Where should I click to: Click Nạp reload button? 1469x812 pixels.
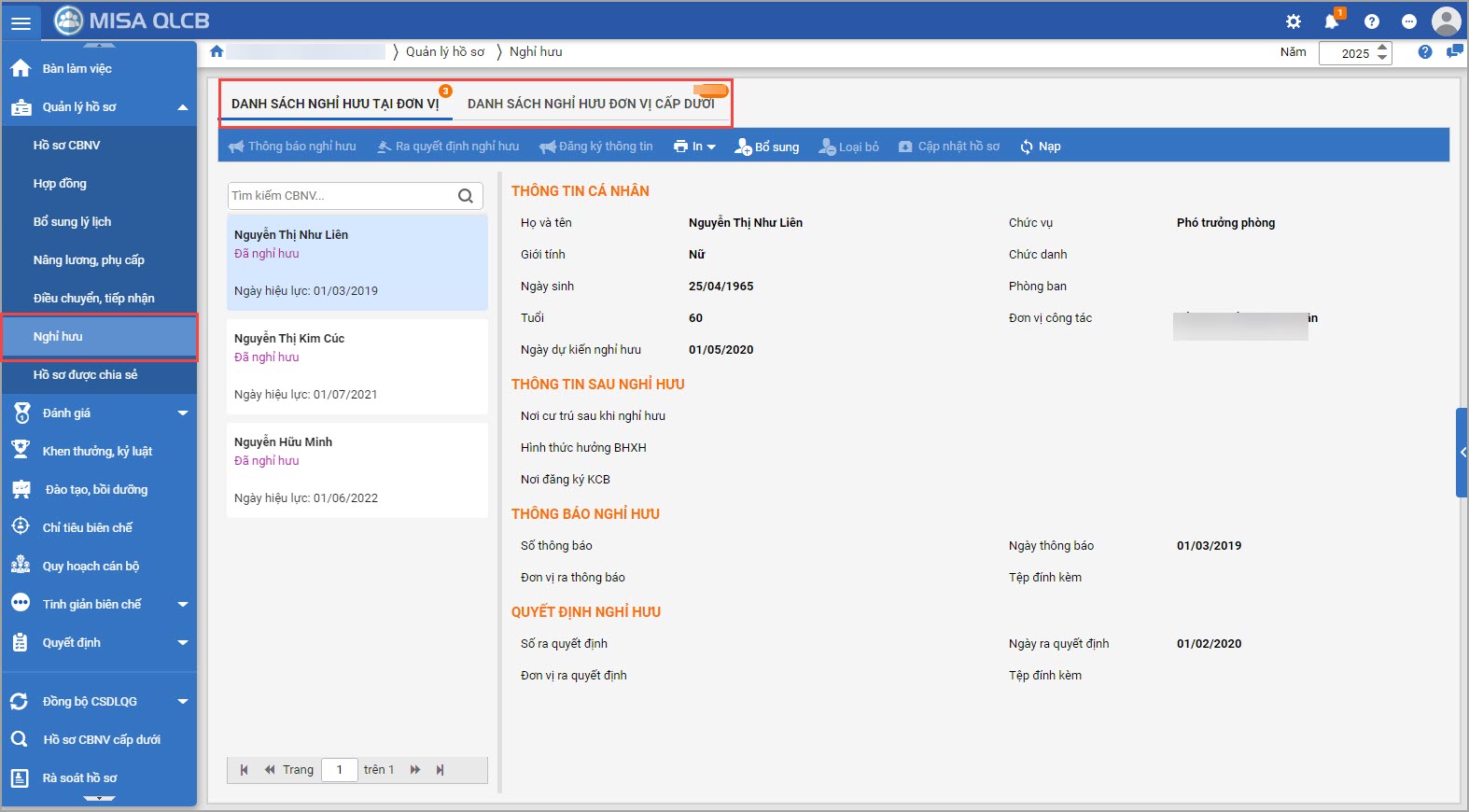[x=1040, y=147]
